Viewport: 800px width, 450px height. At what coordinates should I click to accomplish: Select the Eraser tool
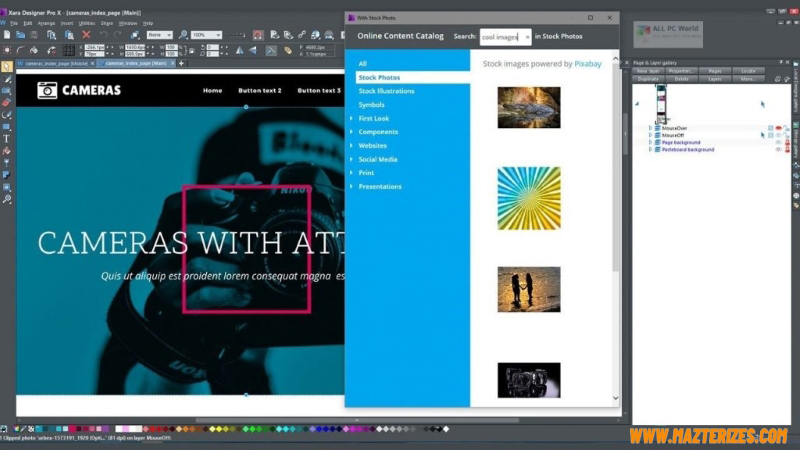point(7,103)
